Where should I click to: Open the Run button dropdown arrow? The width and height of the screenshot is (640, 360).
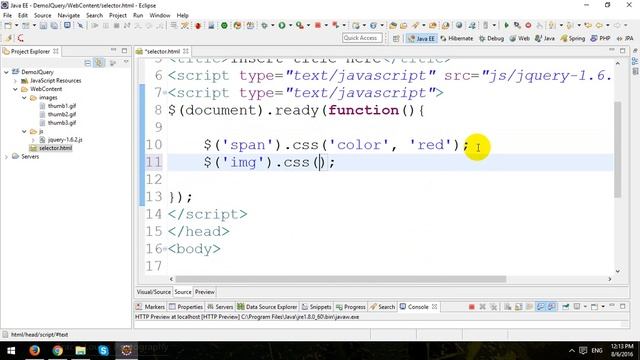pos(290,25)
